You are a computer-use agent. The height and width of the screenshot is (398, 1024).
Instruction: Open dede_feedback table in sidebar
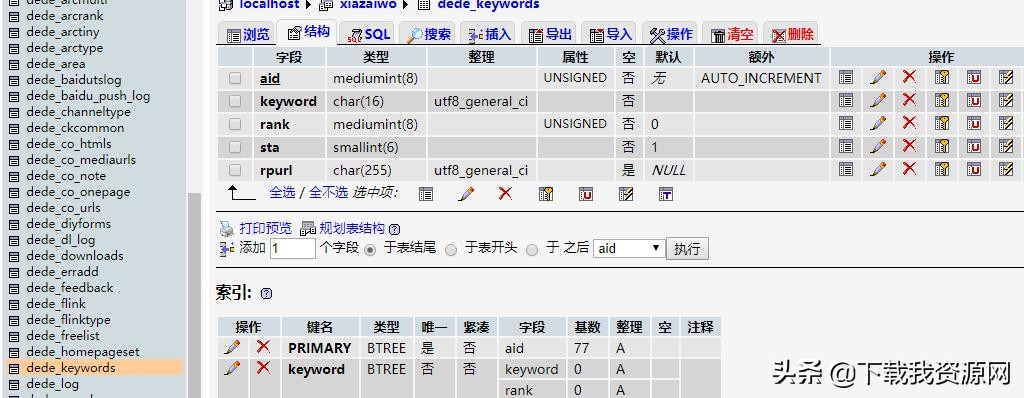tap(70, 288)
